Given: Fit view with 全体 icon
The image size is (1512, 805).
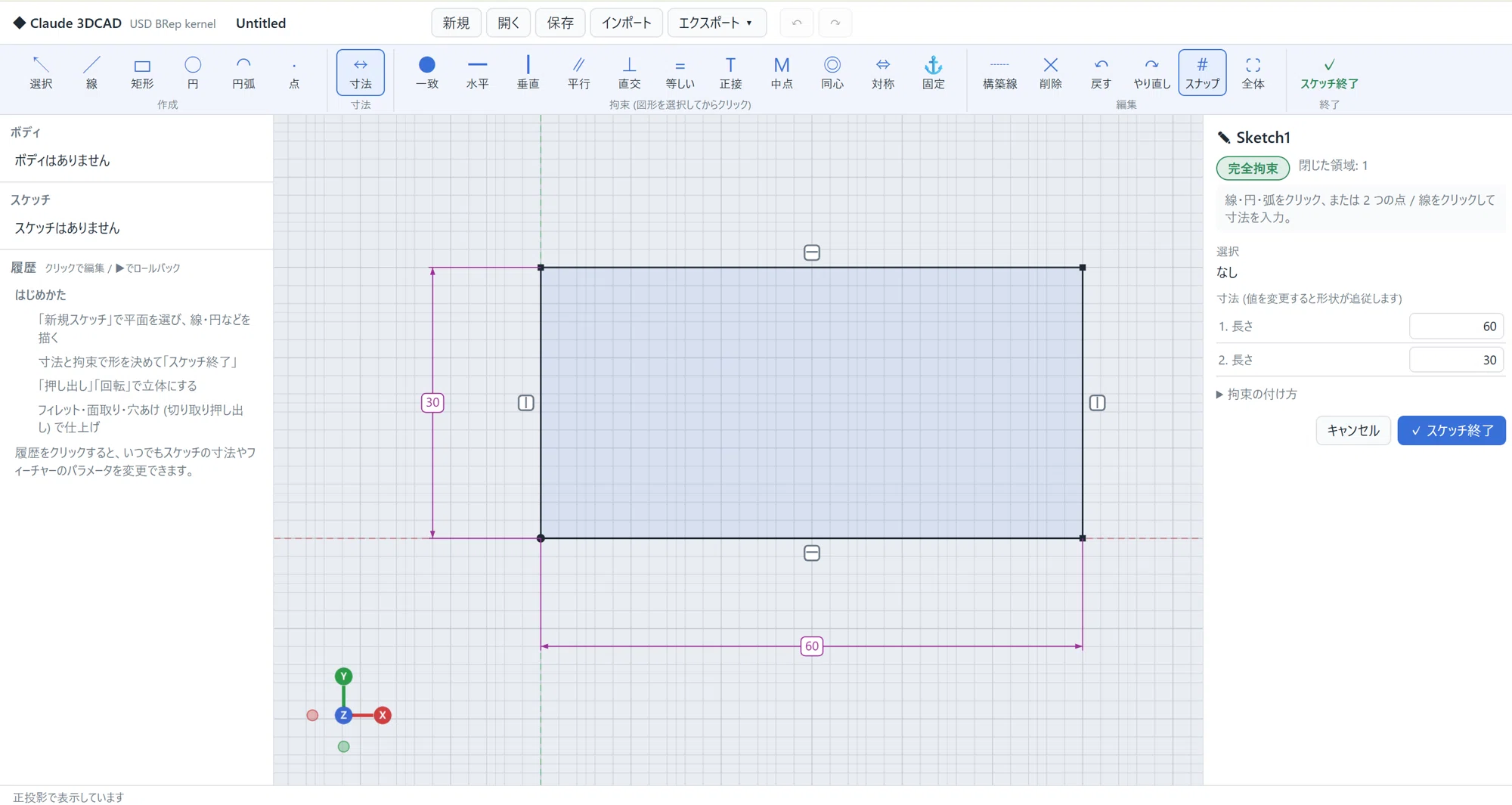Looking at the screenshot, I should tap(1253, 73).
